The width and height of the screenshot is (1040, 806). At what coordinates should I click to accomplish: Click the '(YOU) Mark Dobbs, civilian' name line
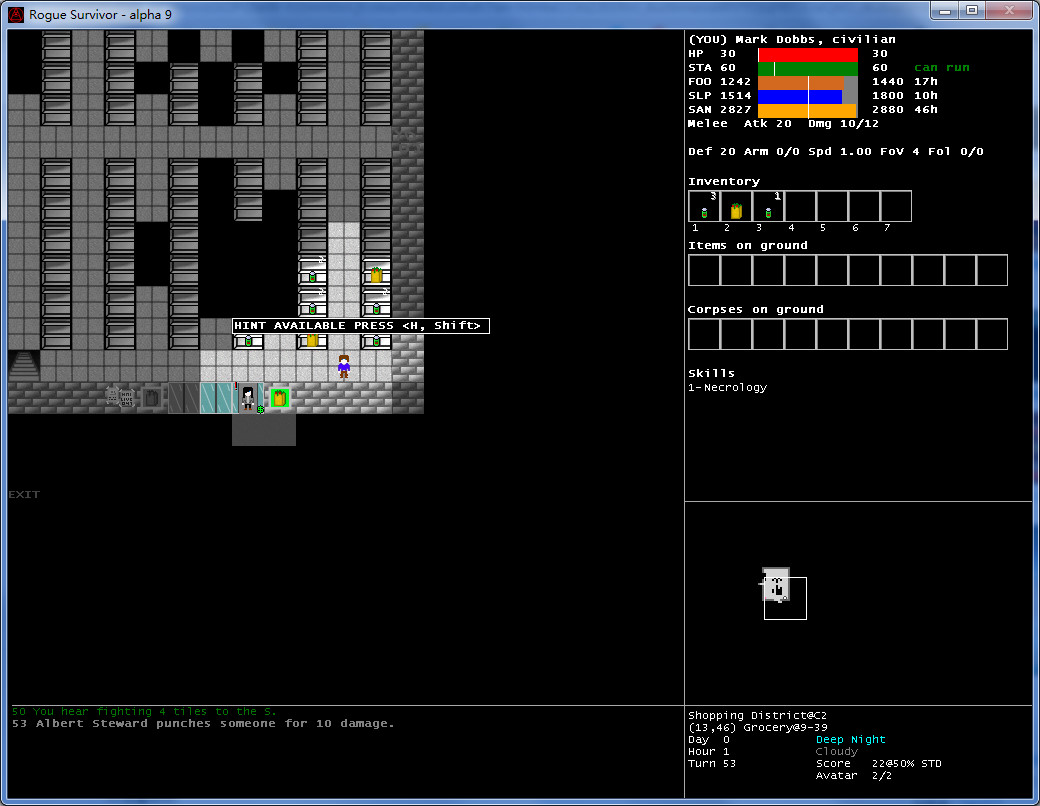[x=792, y=39]
